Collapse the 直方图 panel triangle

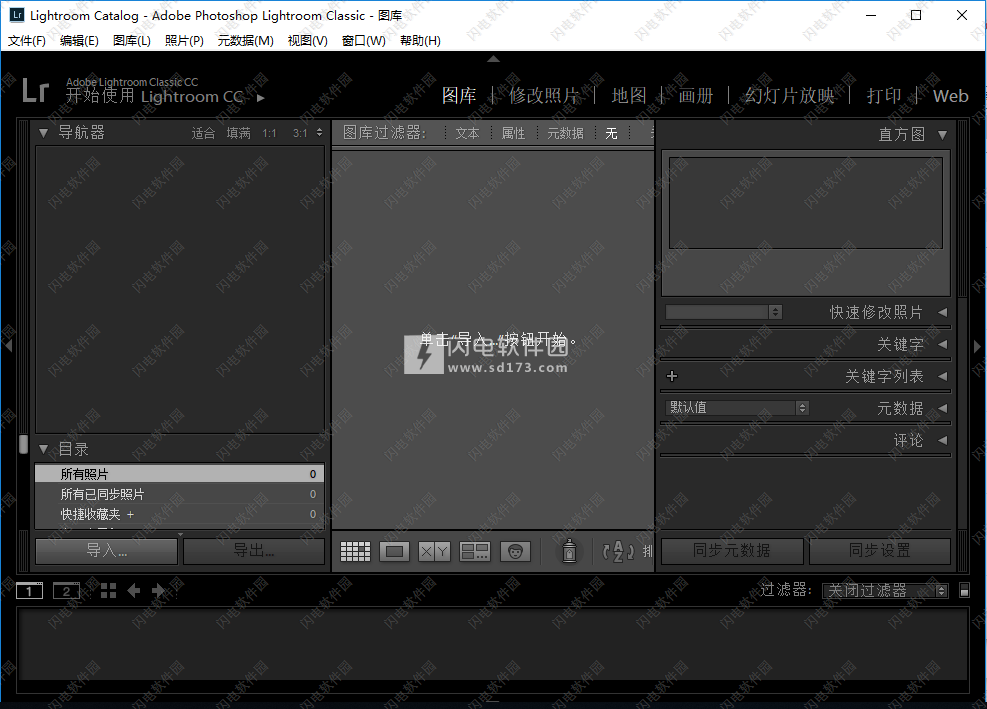942,135
